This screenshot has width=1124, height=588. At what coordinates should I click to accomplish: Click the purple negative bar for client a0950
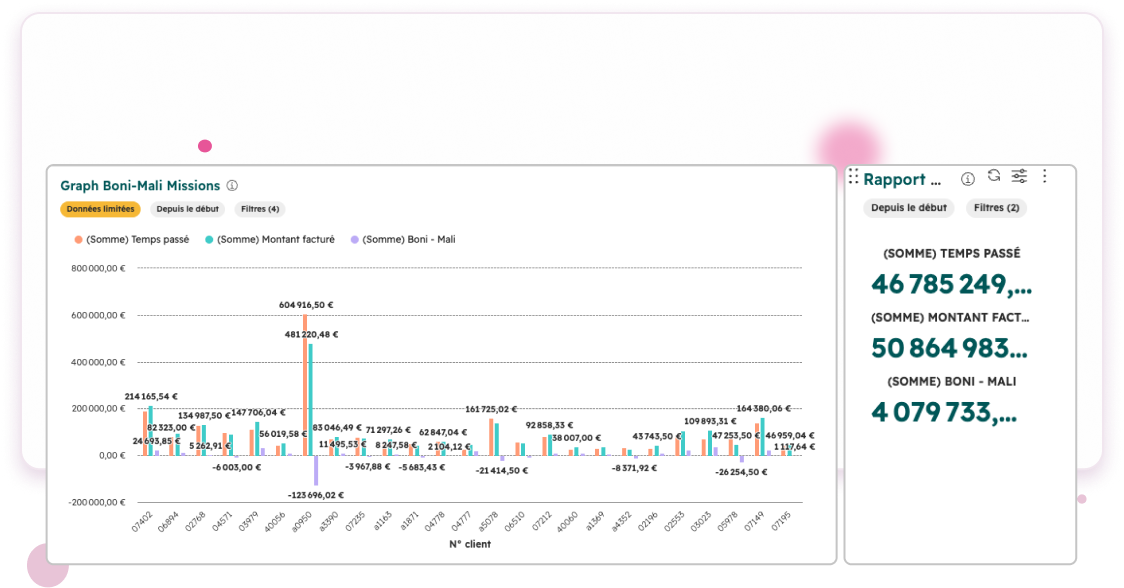coord(315,470)
